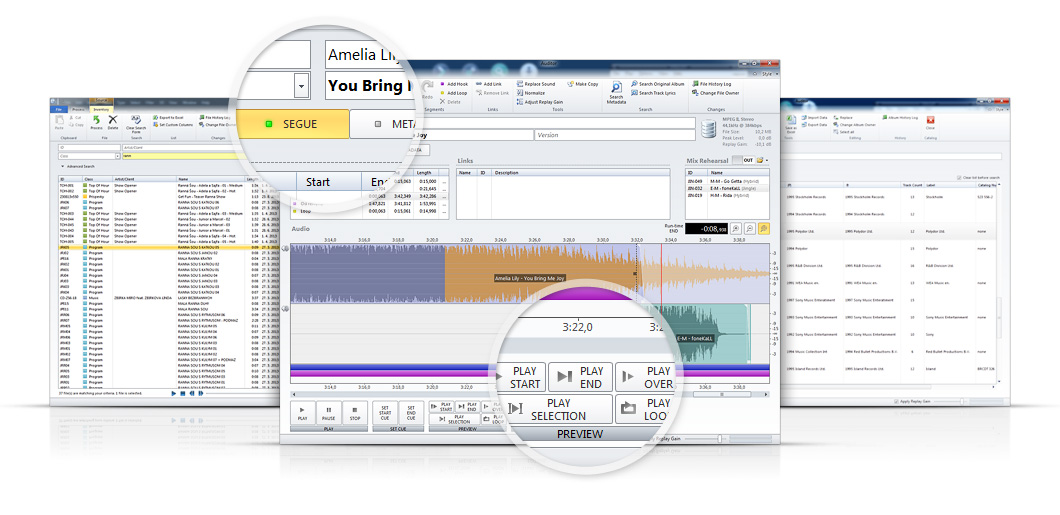Switch to the Inventory ribbon tab
Screen dimensions: 1060x515
(101, 109)
